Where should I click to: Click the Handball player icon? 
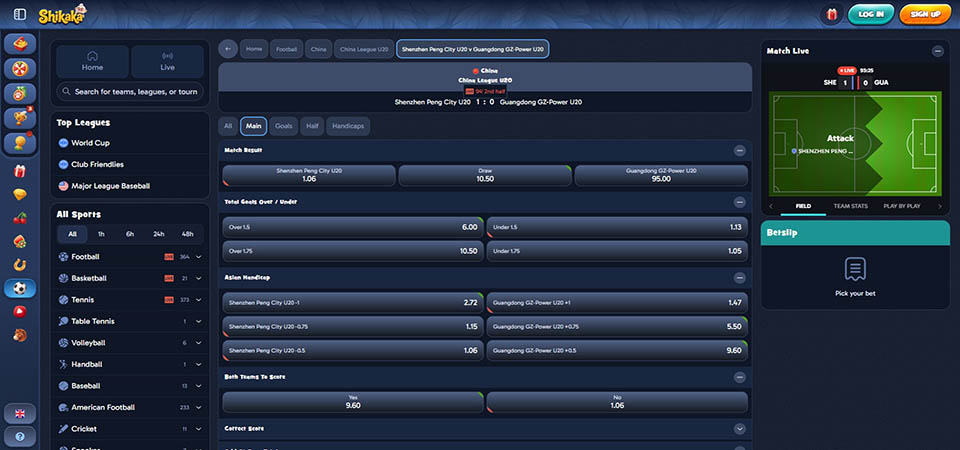coord(63,364)
